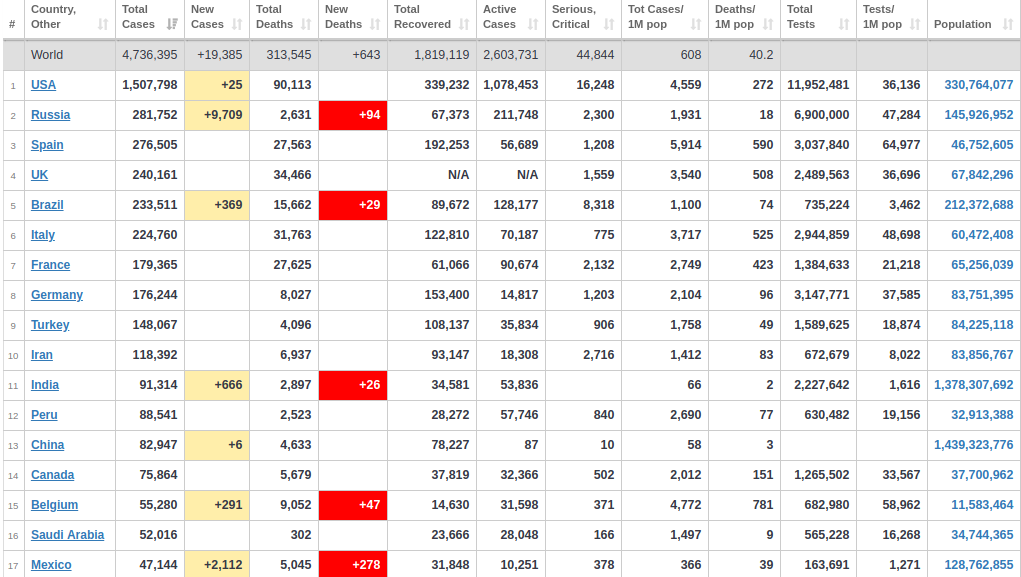This screenshot has height=577, width=1021.
Task: Click Peru population 32,913,388
Action: (x=982, y=414)
